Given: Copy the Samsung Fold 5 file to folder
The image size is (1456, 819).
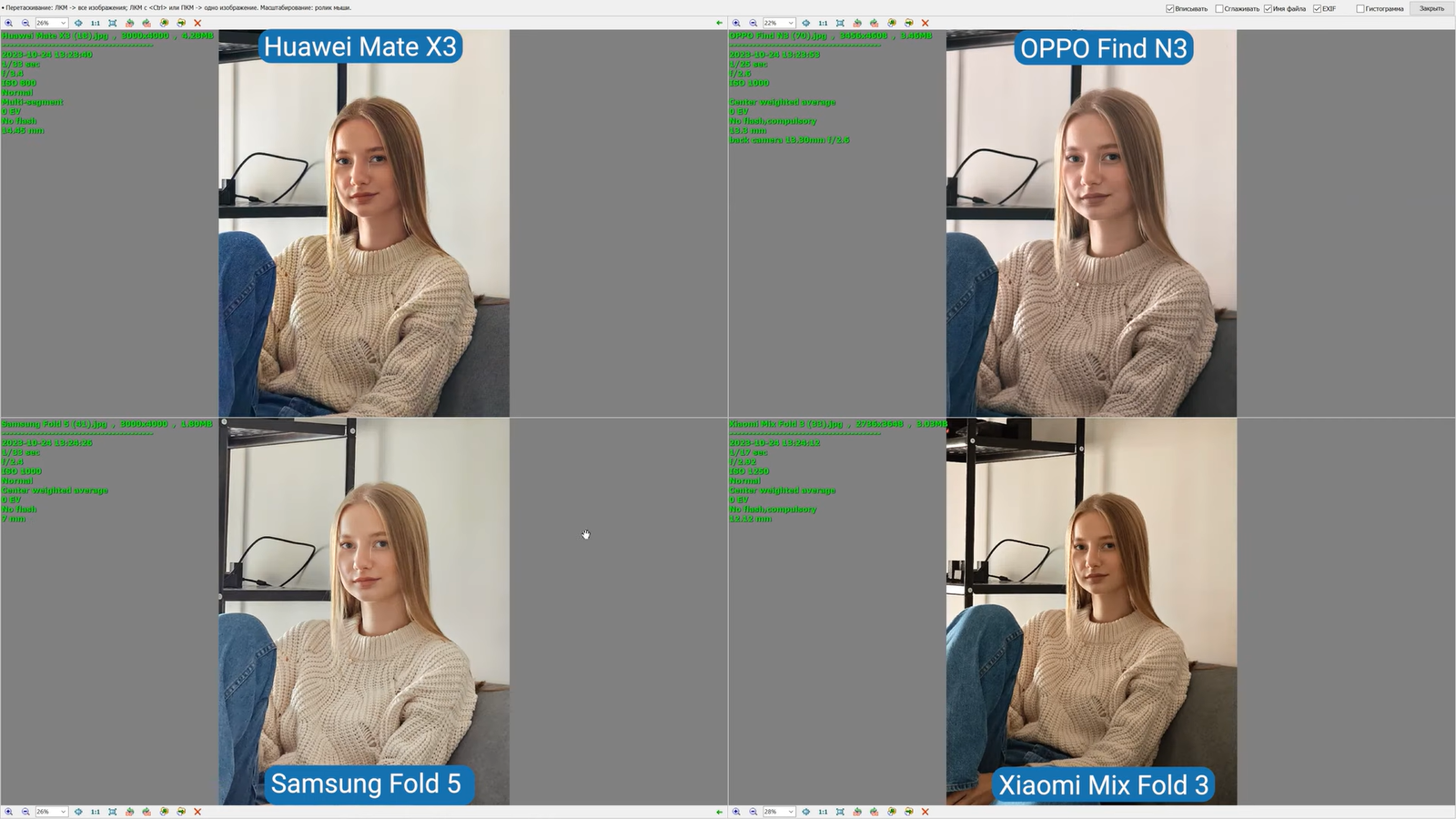Looking at the screenshot, I should 164,812.
